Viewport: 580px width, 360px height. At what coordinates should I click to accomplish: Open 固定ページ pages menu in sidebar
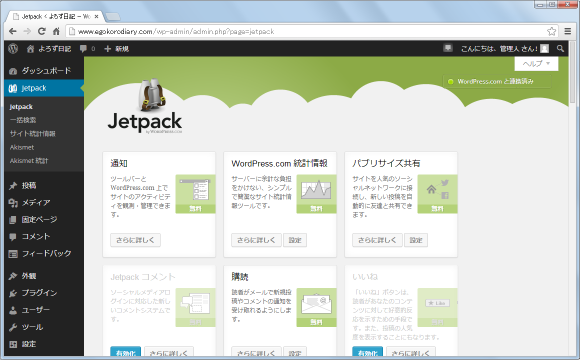(44, 219)
